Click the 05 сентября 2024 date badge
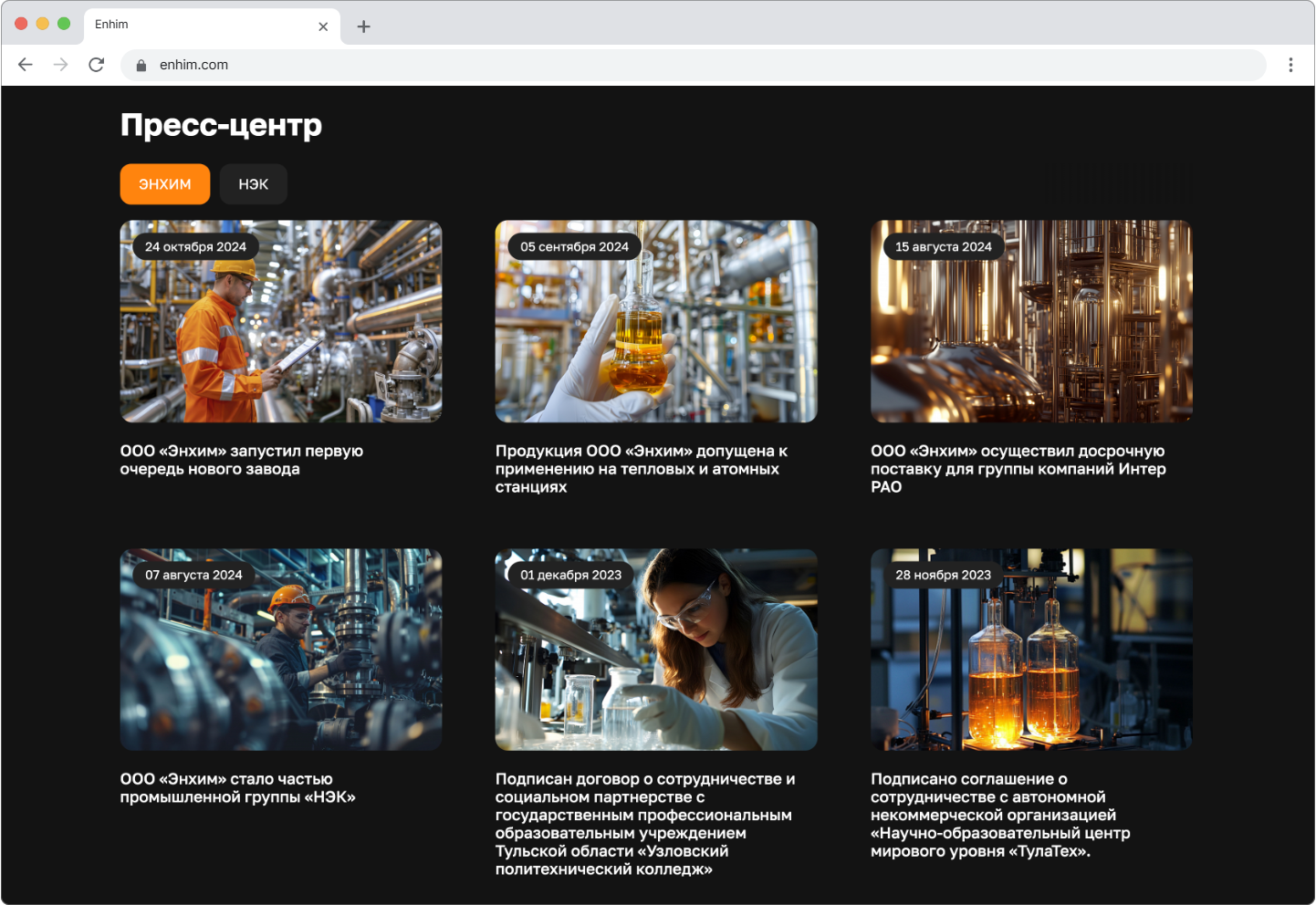The image size is (1316, 905). point(574,246)
